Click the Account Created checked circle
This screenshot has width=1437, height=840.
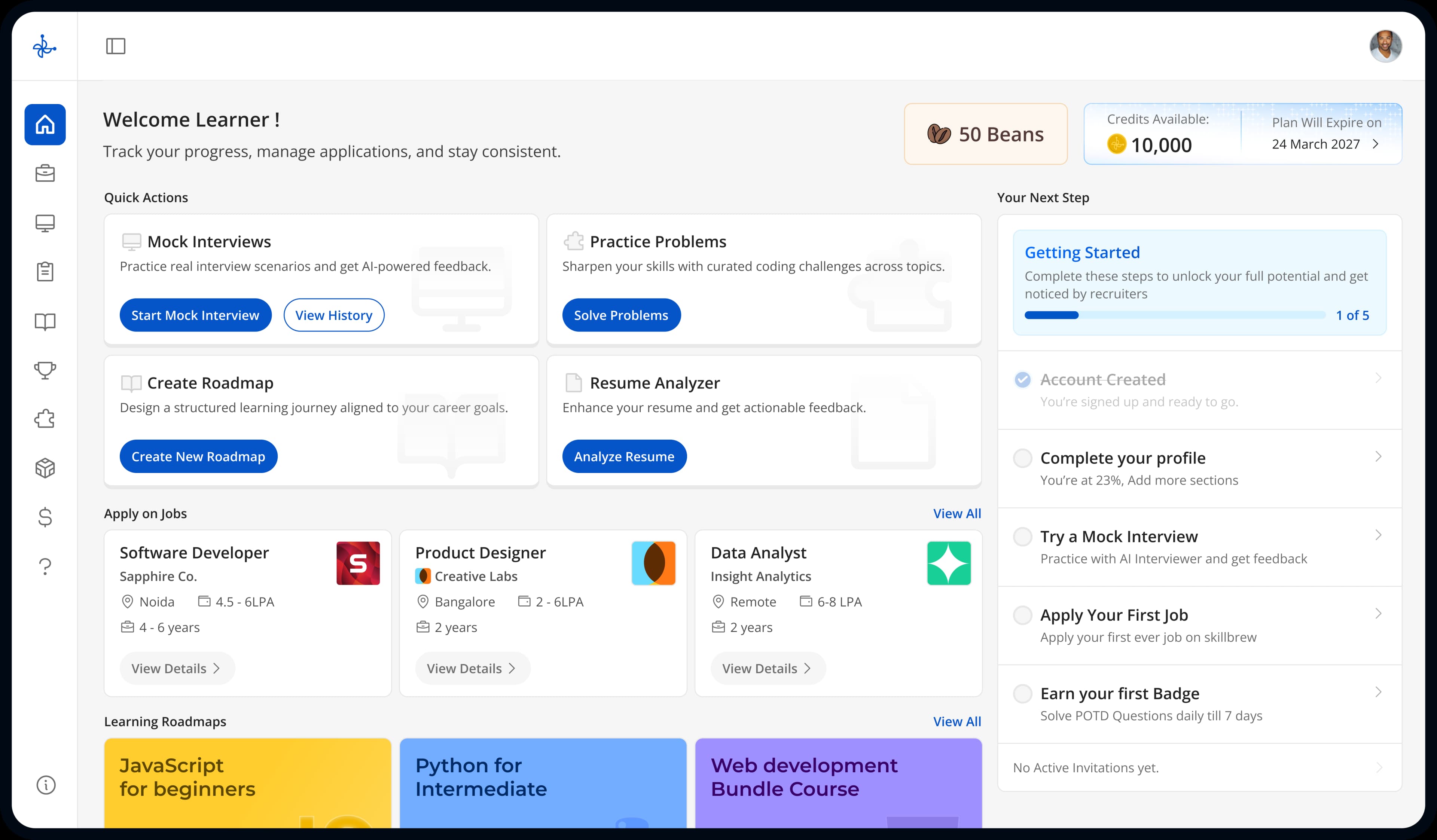[x=1022, y=379]
